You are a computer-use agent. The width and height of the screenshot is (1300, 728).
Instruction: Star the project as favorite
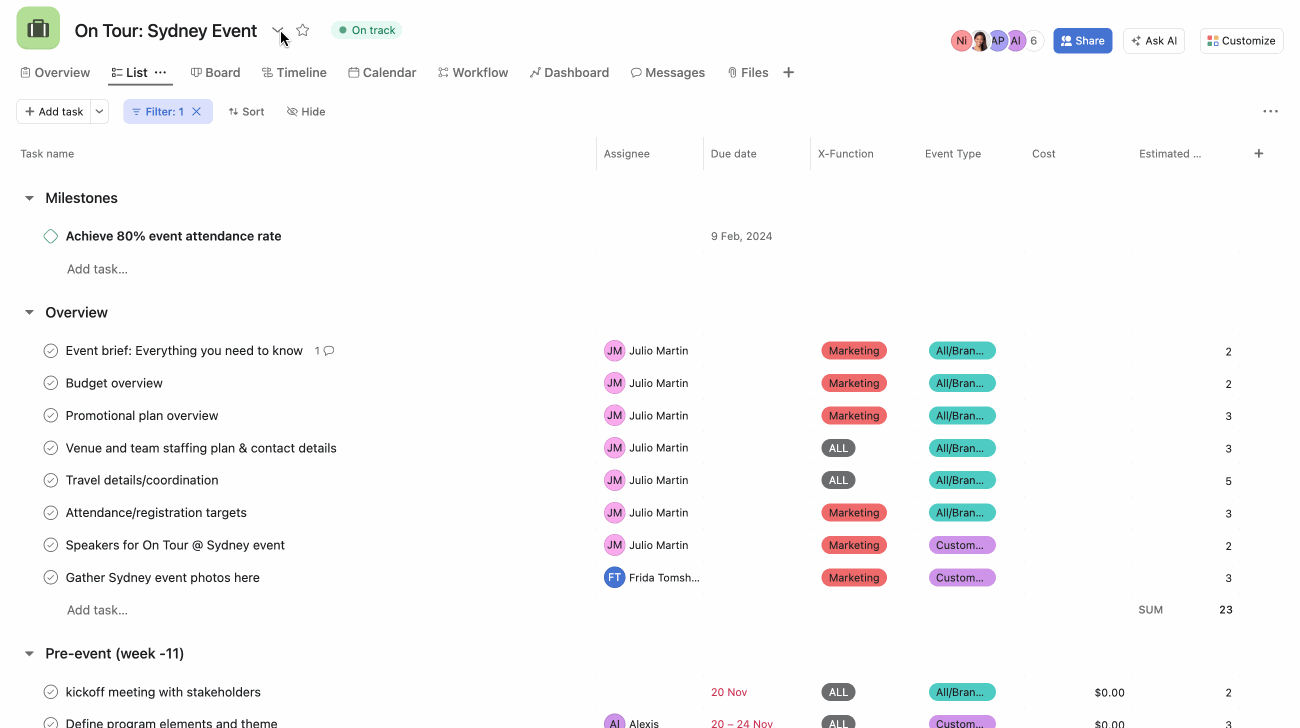click(303, 30)
